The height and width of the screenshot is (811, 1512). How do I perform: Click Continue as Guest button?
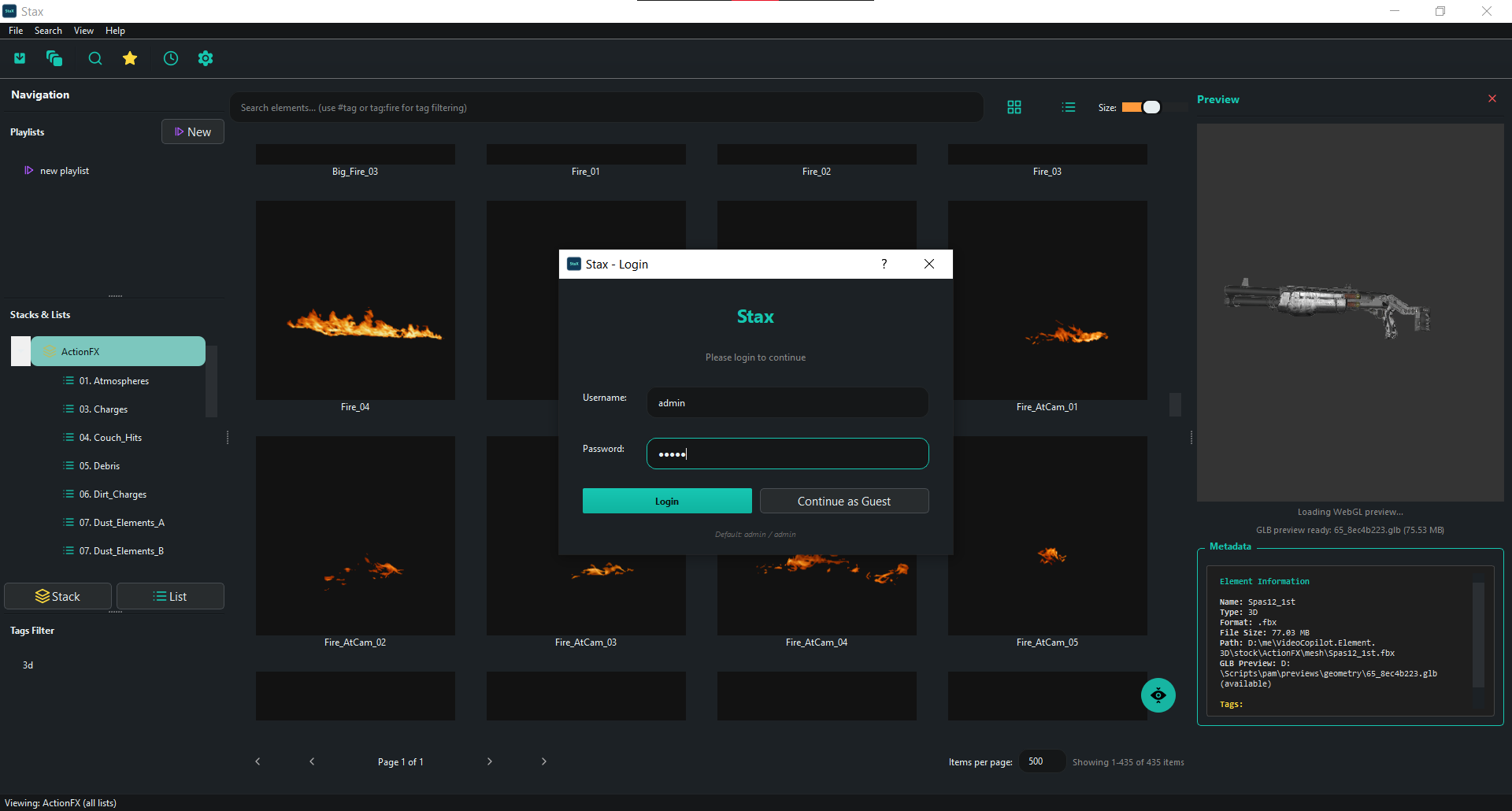click(x=844, y=501)
